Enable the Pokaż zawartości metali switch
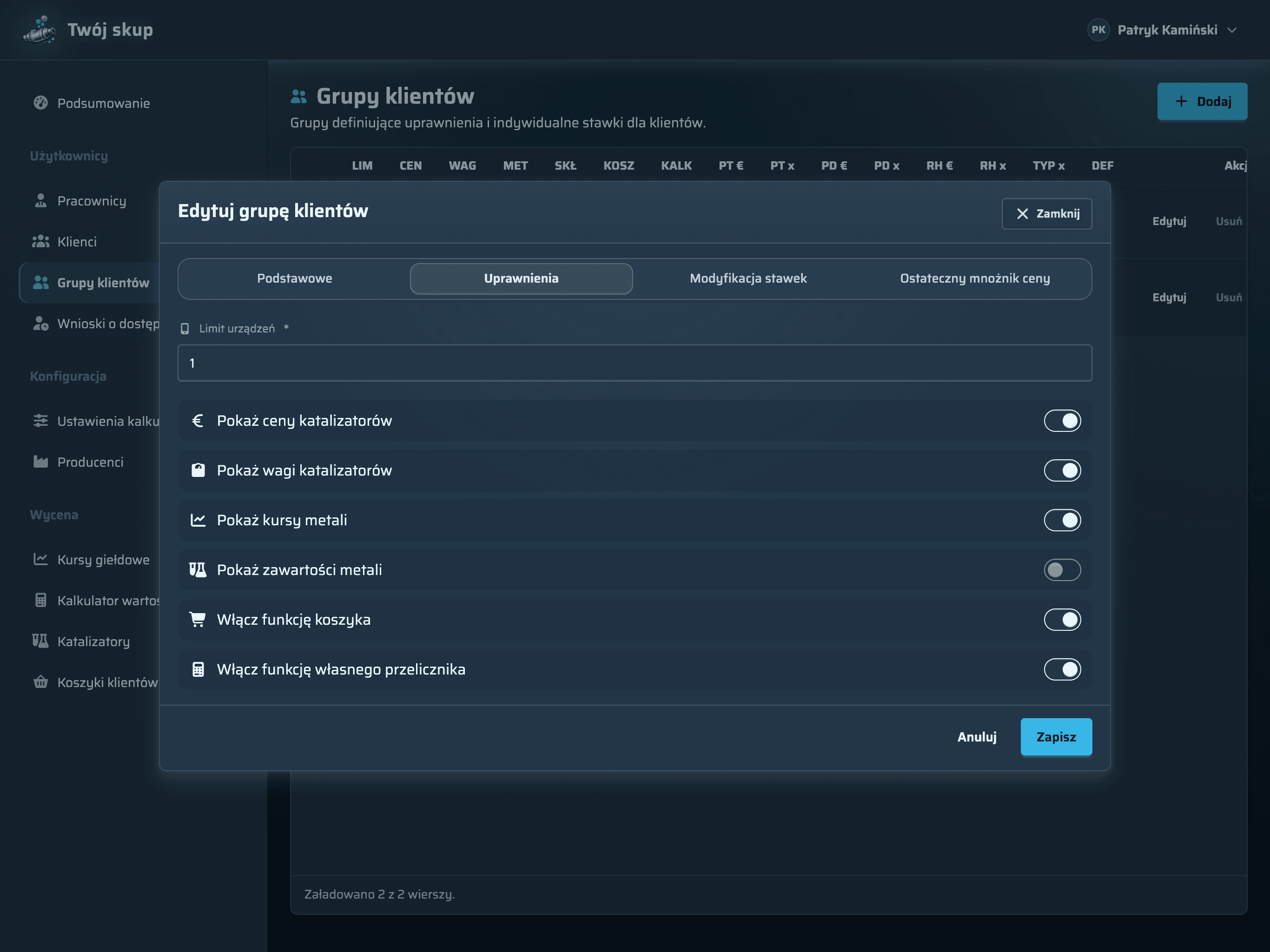This screenshot has width=1270, height=952. point(1062,569)
